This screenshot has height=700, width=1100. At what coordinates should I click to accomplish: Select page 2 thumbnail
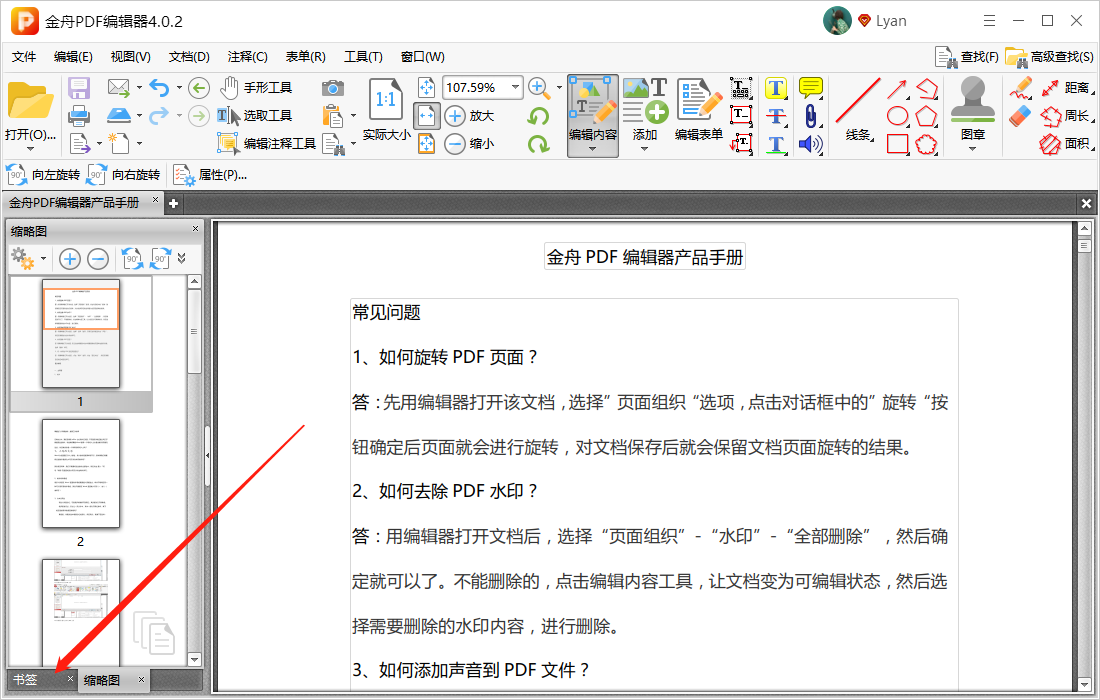pos(81,474)
